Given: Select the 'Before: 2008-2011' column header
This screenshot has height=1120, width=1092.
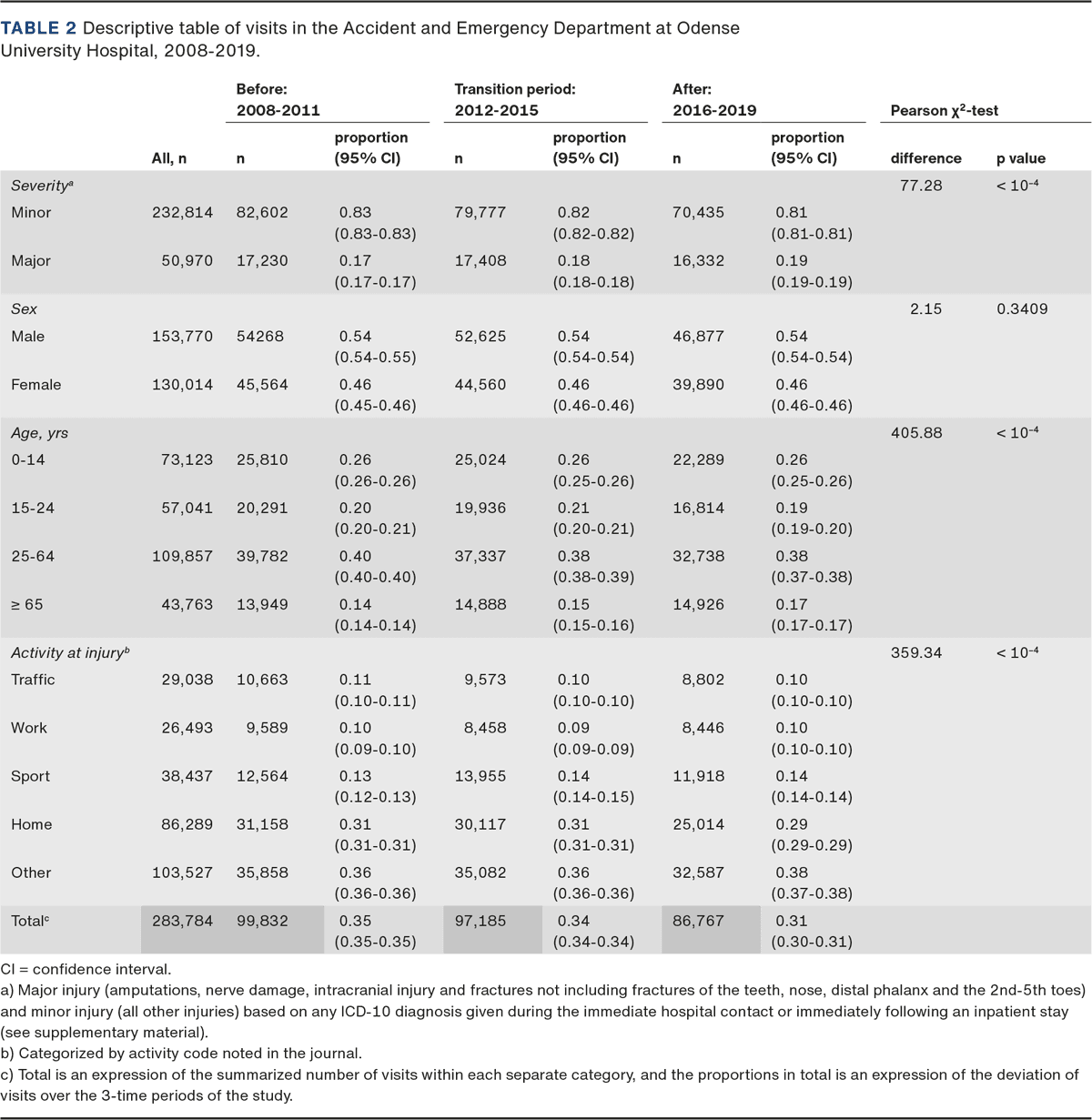Looking at the screenshot, I should (x=278, y=100).
